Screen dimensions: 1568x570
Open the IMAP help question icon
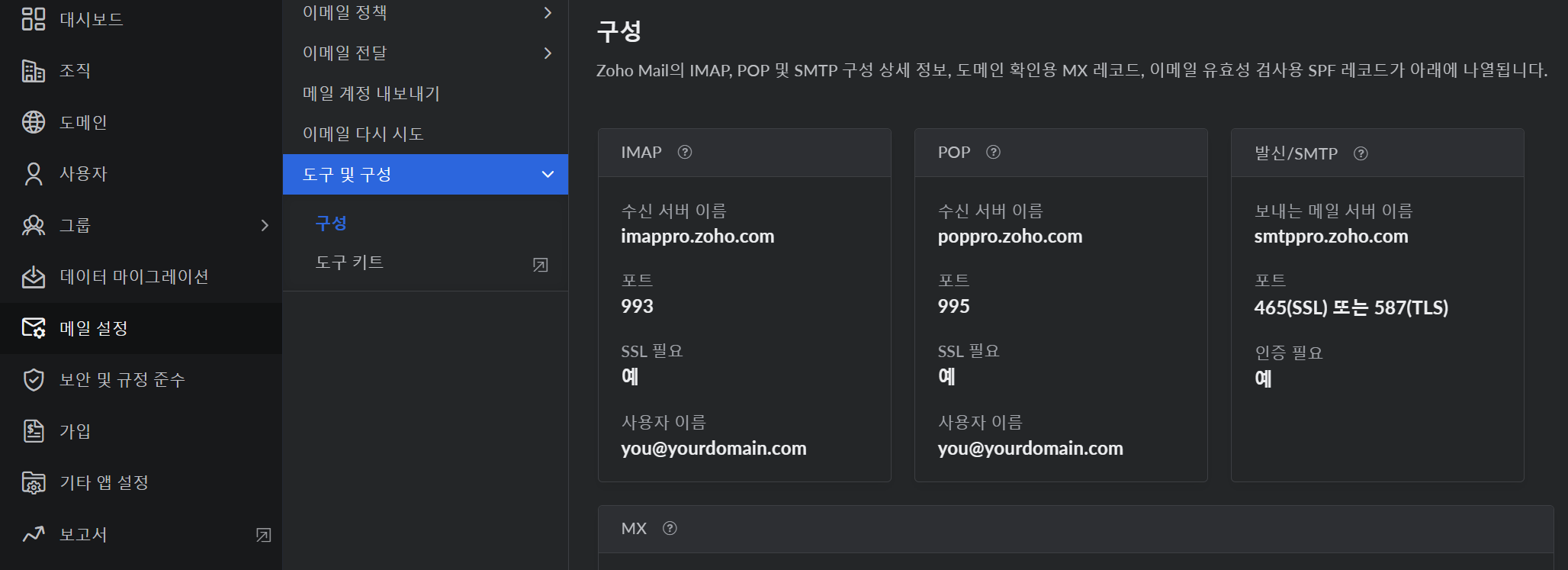[x=685, y=152]
